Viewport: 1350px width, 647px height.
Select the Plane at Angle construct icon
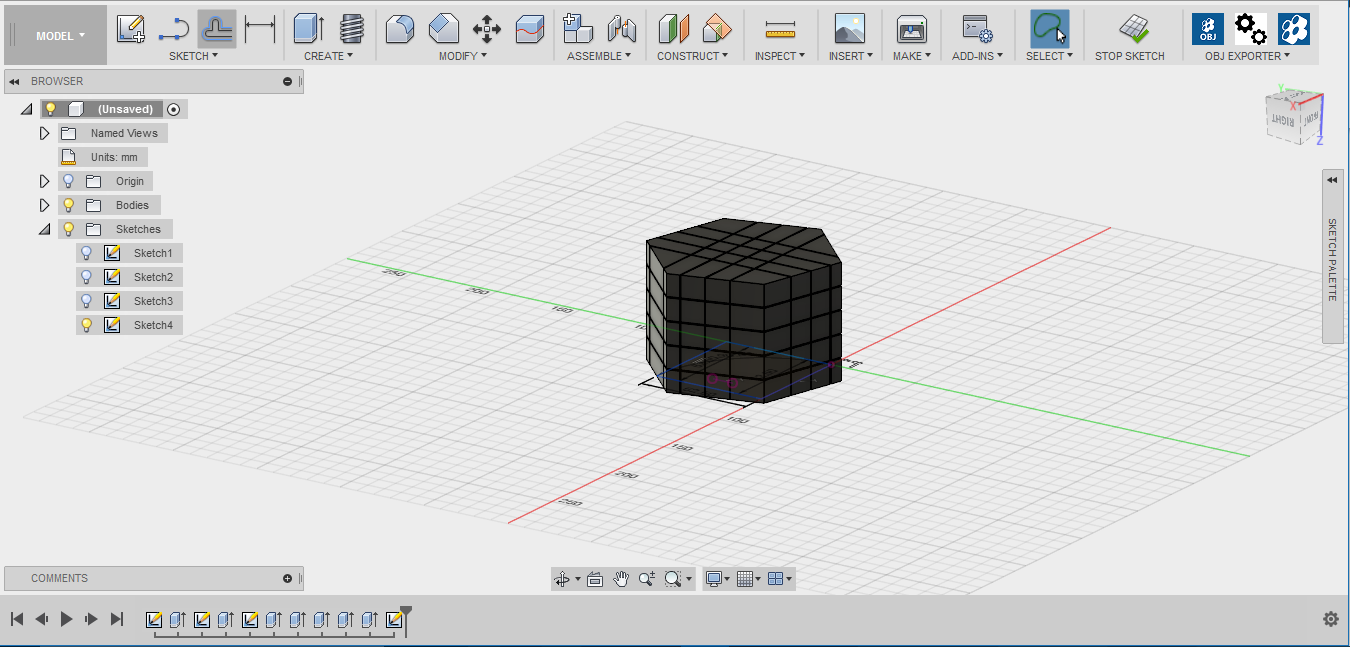pyautogui.click(x=716, y=29)
